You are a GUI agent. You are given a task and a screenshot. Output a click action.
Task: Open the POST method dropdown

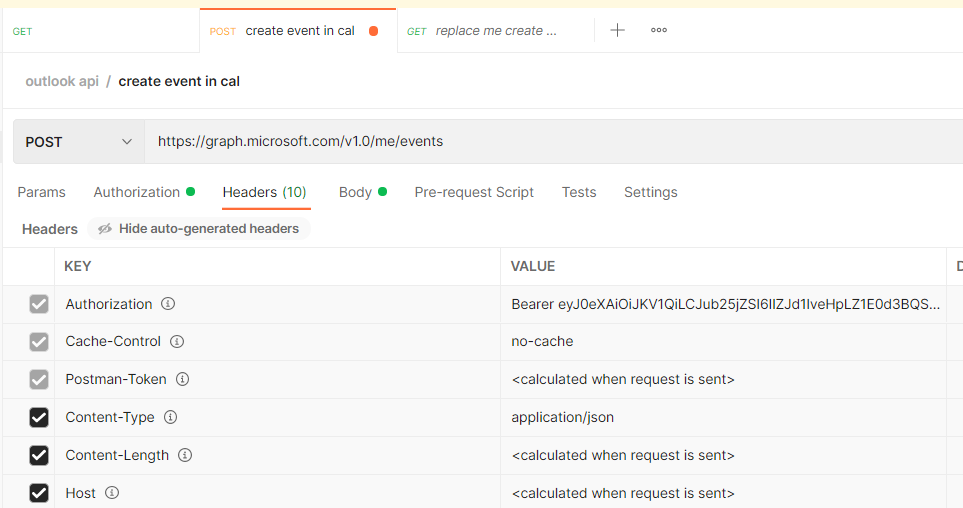79,142
